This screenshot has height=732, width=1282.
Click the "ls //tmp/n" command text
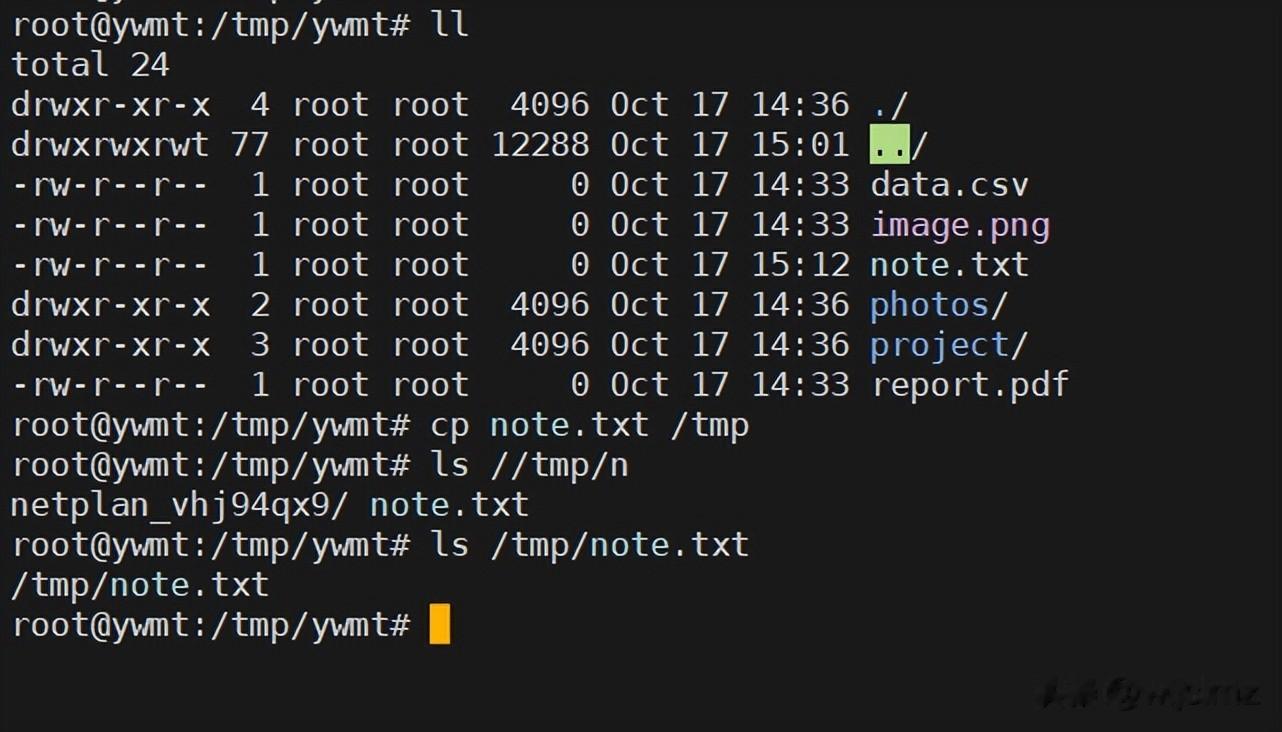tap(529, 465)
